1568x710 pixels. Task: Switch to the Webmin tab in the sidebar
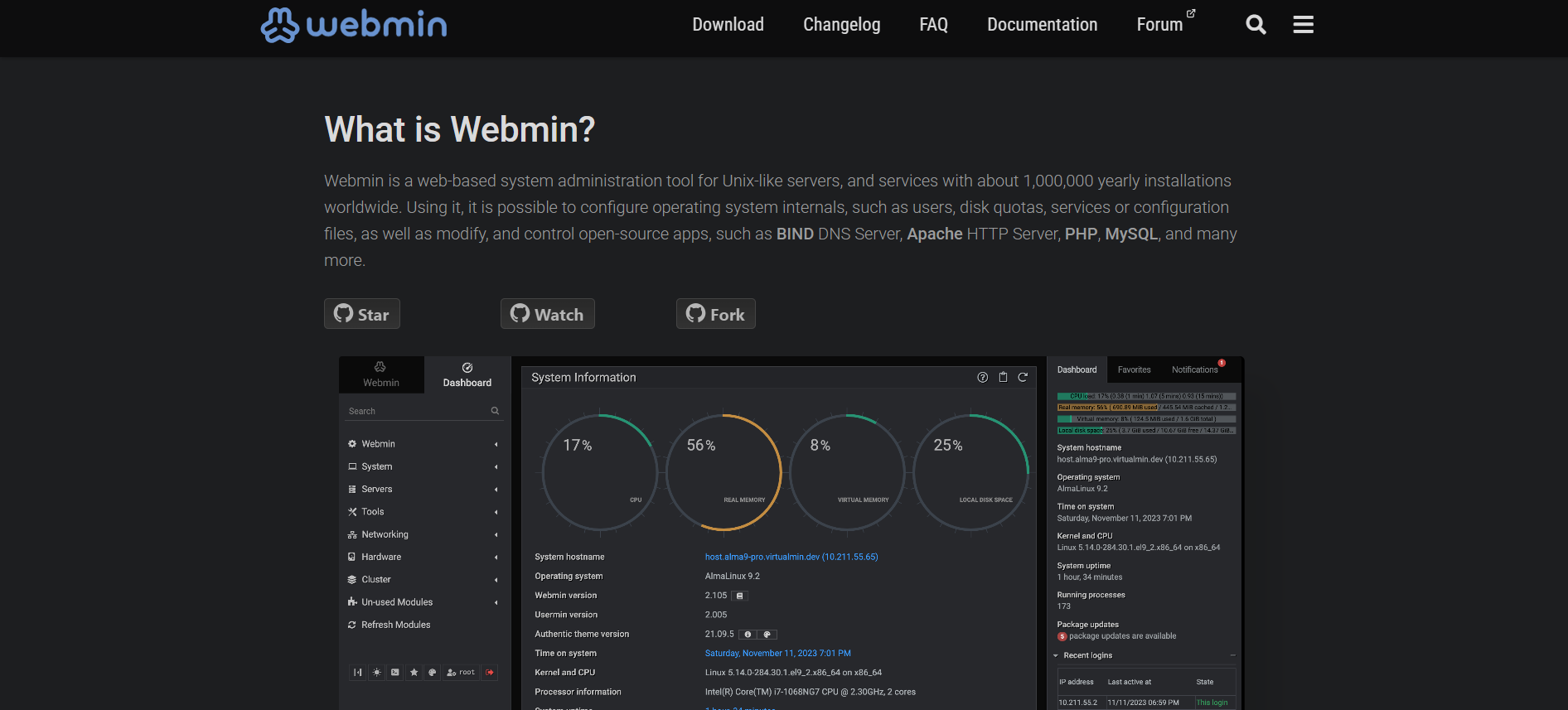(381, 374)
